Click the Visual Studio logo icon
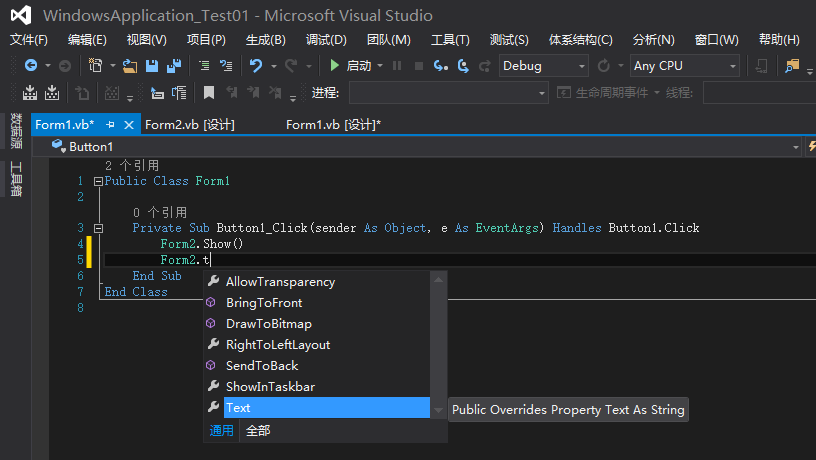The image size is (816, 460). pyautogui.click(x=21, y=15)
